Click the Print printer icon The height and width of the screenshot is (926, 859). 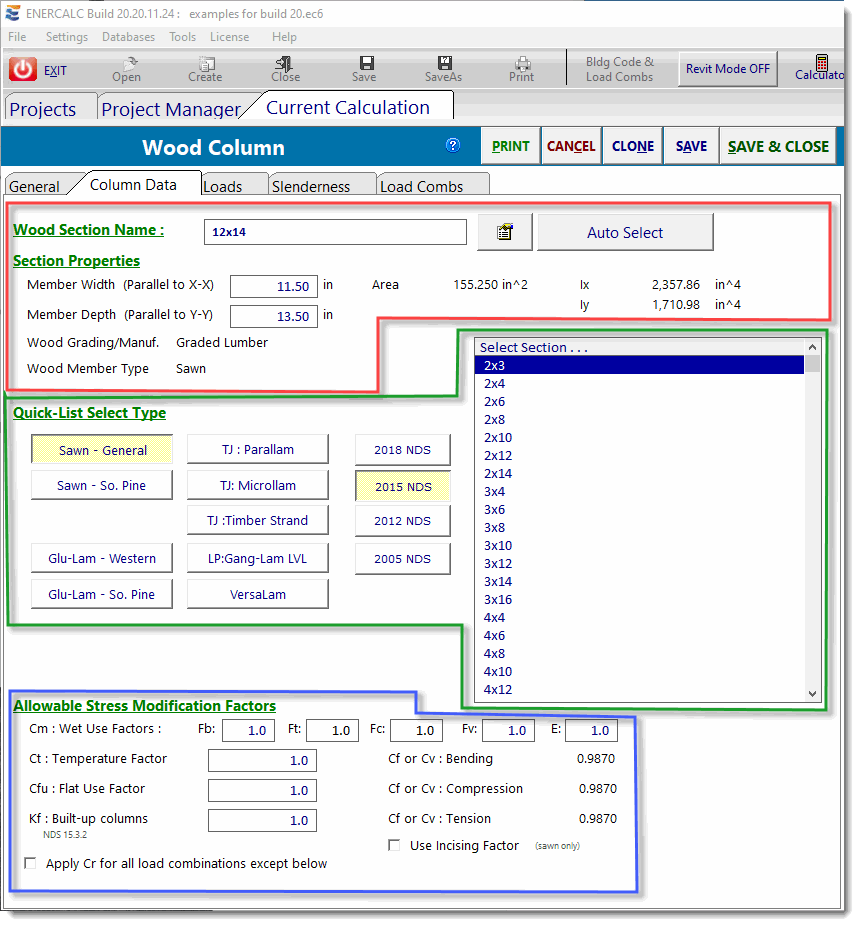pyautogui.click(x=521, y=63)
